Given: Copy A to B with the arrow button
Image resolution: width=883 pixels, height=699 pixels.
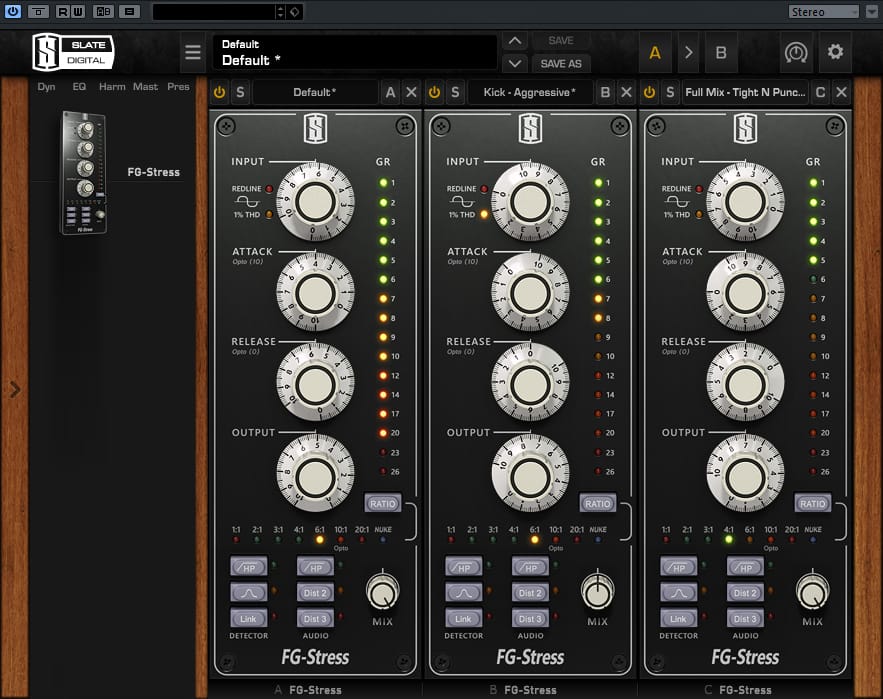Looking at the screenshot, I should coord(688,53).
